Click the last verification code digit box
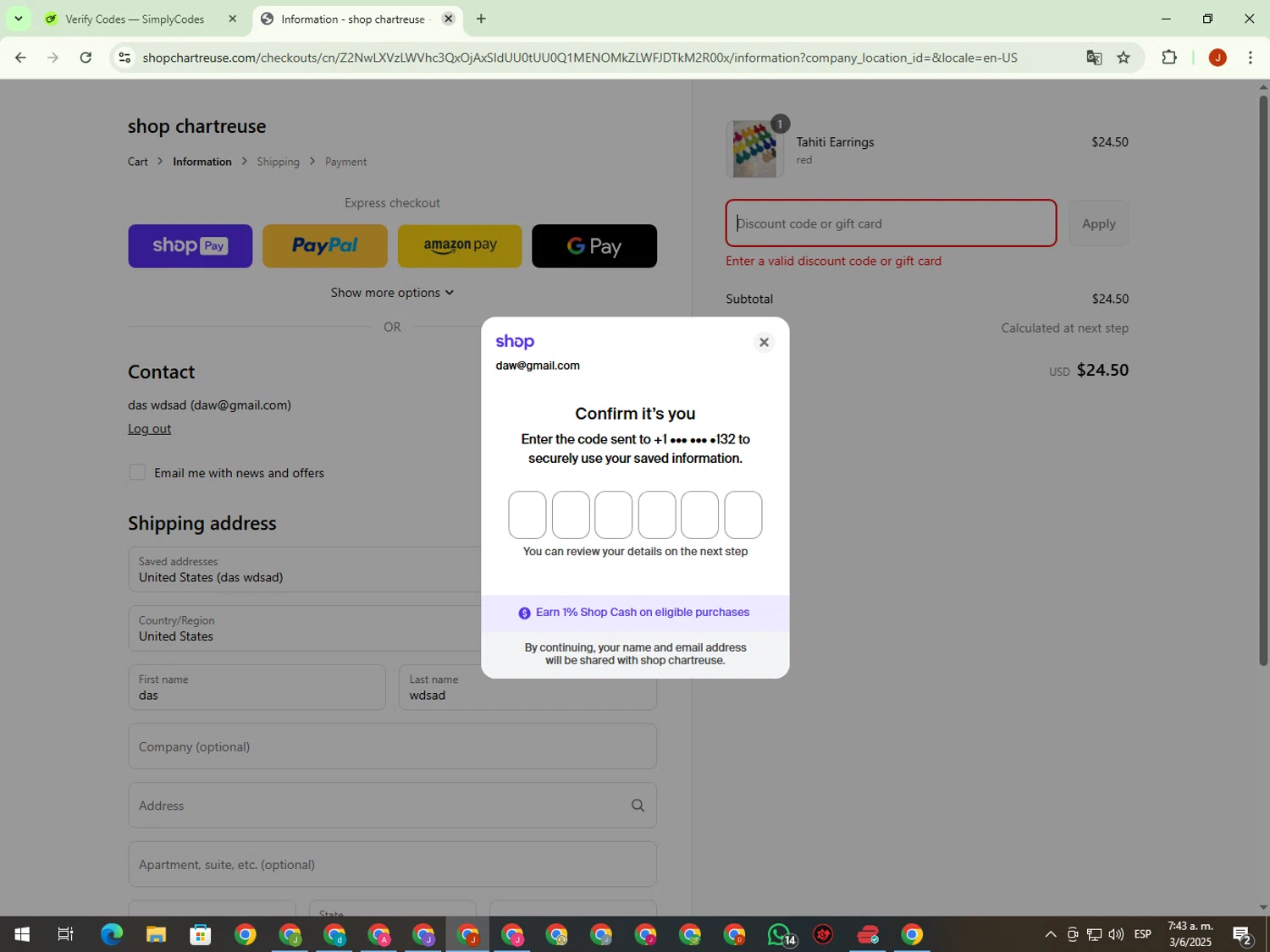The height and width of the screenshot is (952, 1270). click(x=743, y=515)
